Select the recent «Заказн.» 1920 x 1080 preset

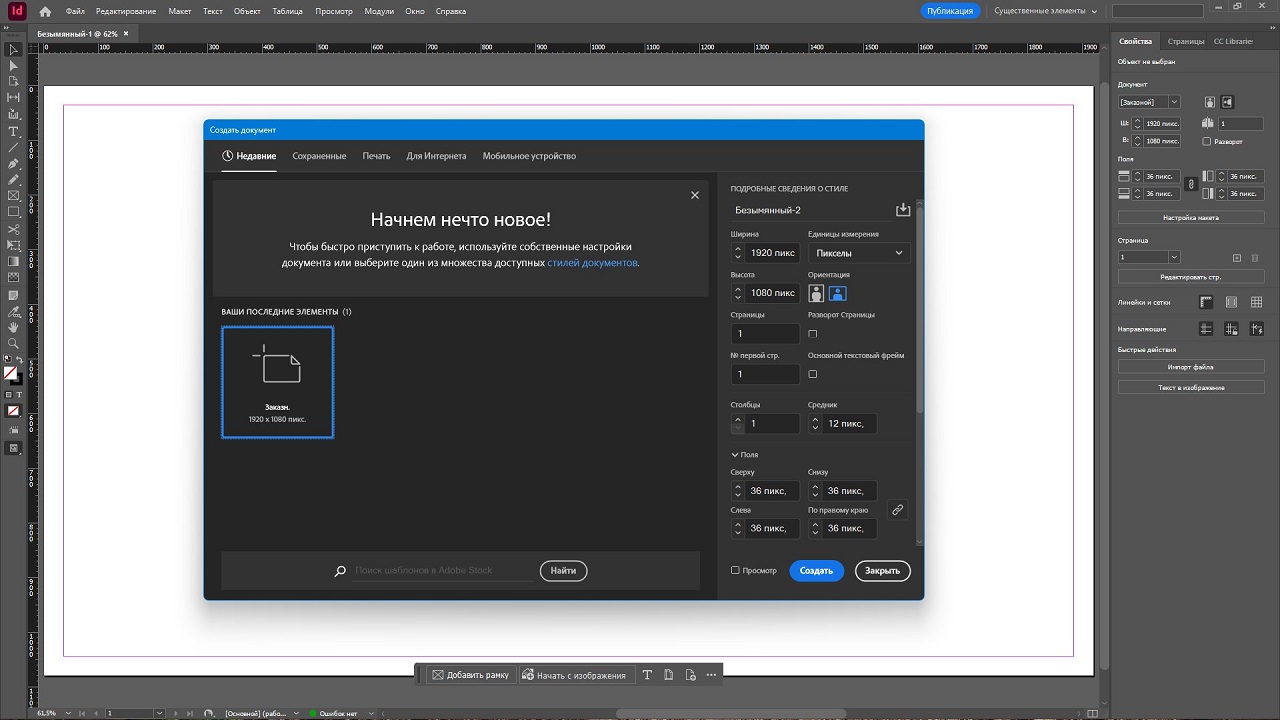(277, 382)
